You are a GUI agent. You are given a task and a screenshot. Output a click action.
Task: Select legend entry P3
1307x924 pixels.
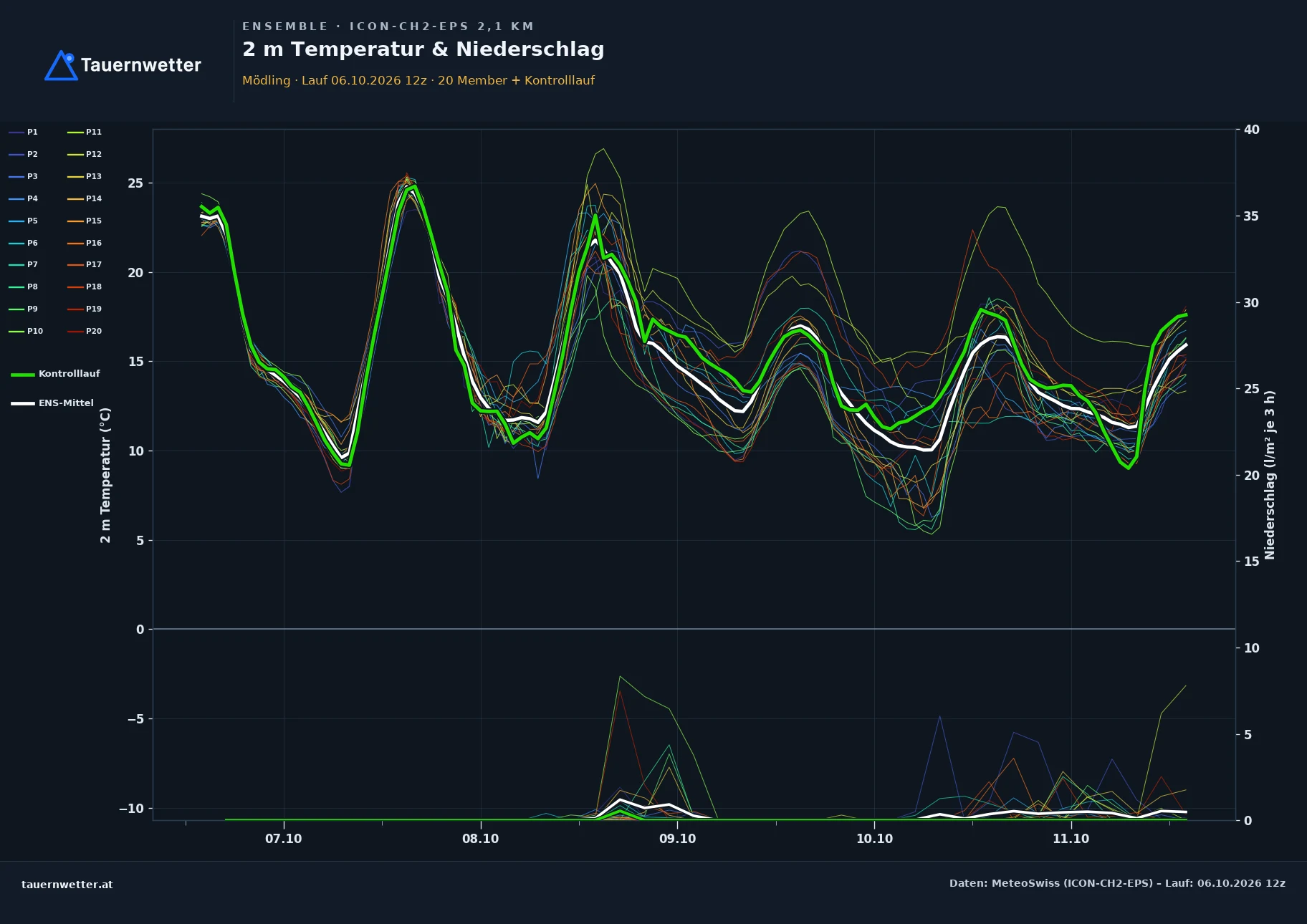(x=24, y=176)
